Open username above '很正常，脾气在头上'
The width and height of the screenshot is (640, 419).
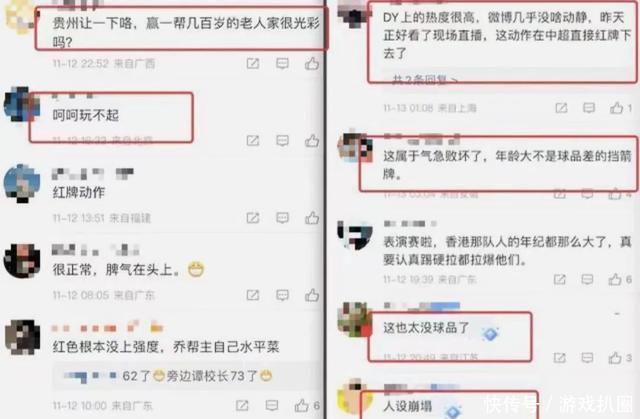96,250
